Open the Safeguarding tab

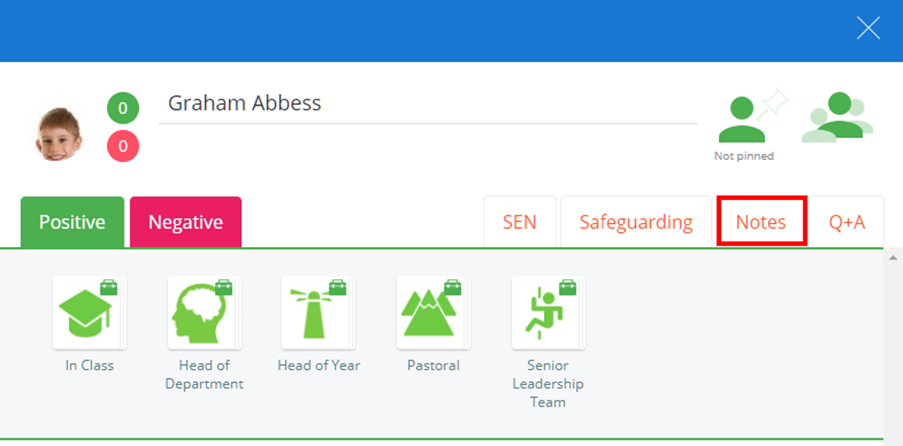pos(636,222)
